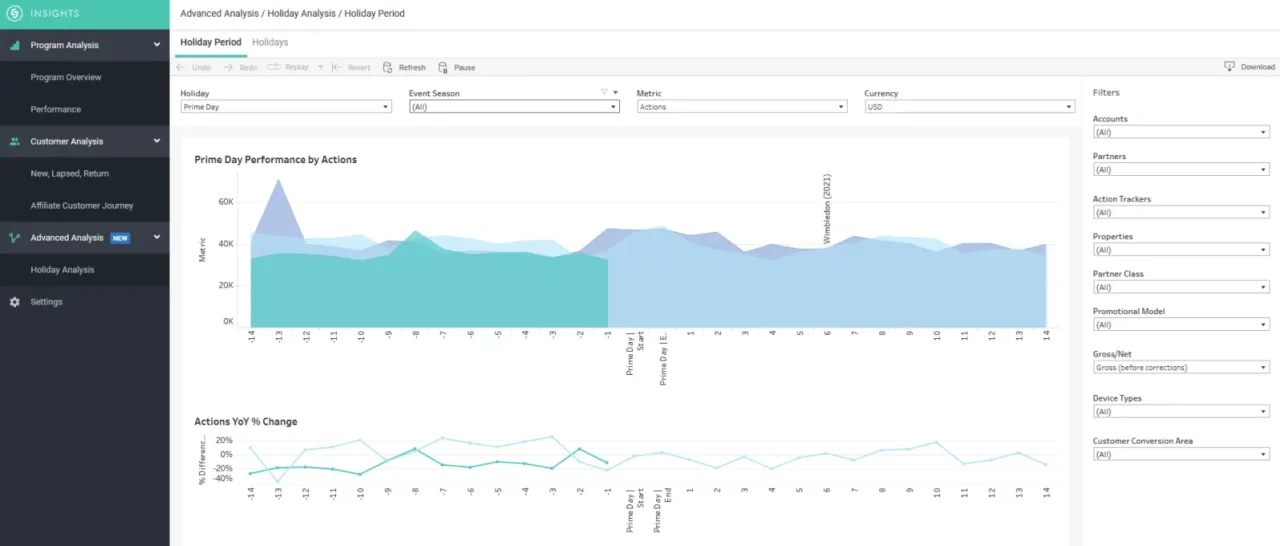Click the Refresh button label
This screenshot has height=546, width=1280.
(x=412, y=67)
